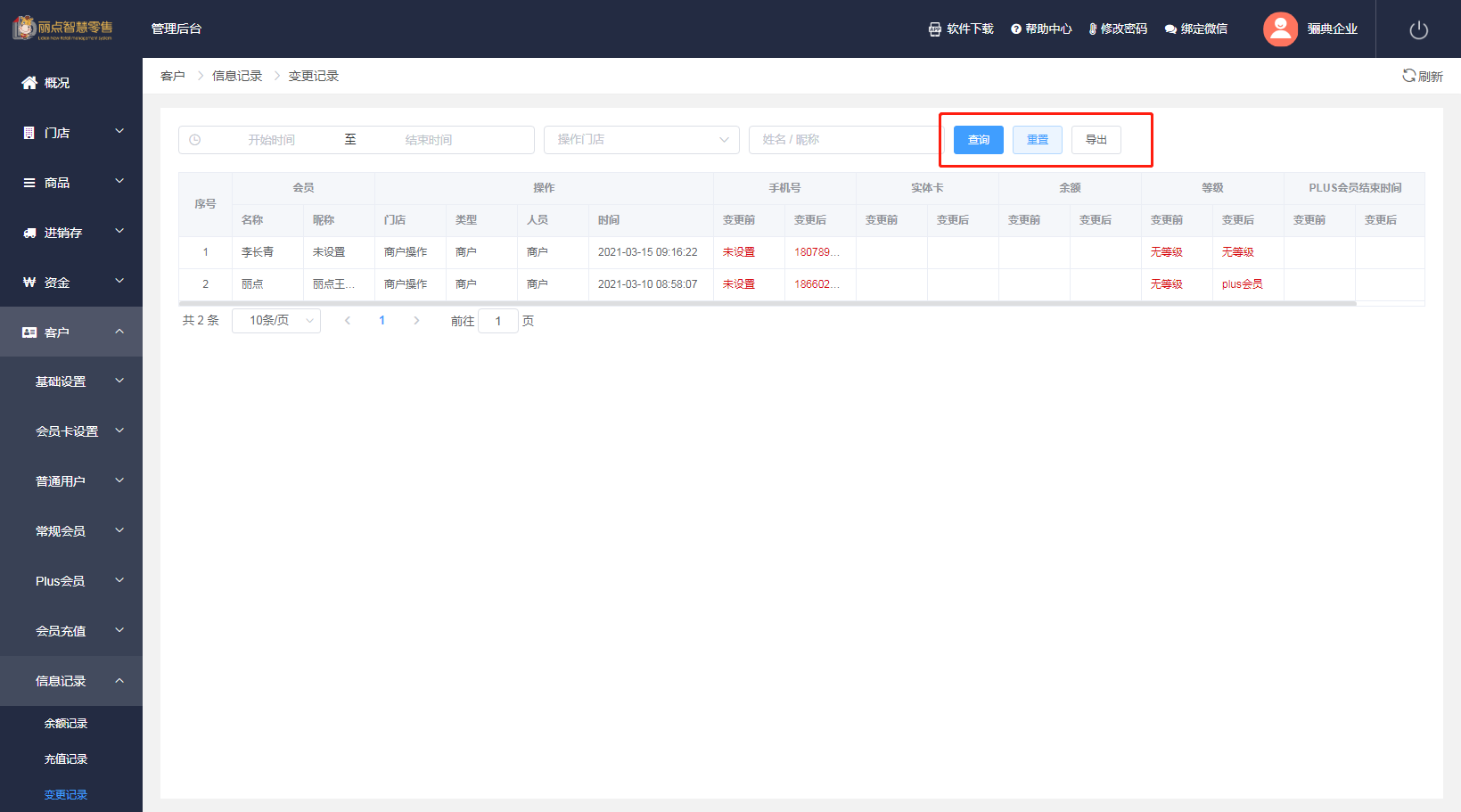
Task: Click 信息记录 in the breadcrumb
Action: coord(237,77)
